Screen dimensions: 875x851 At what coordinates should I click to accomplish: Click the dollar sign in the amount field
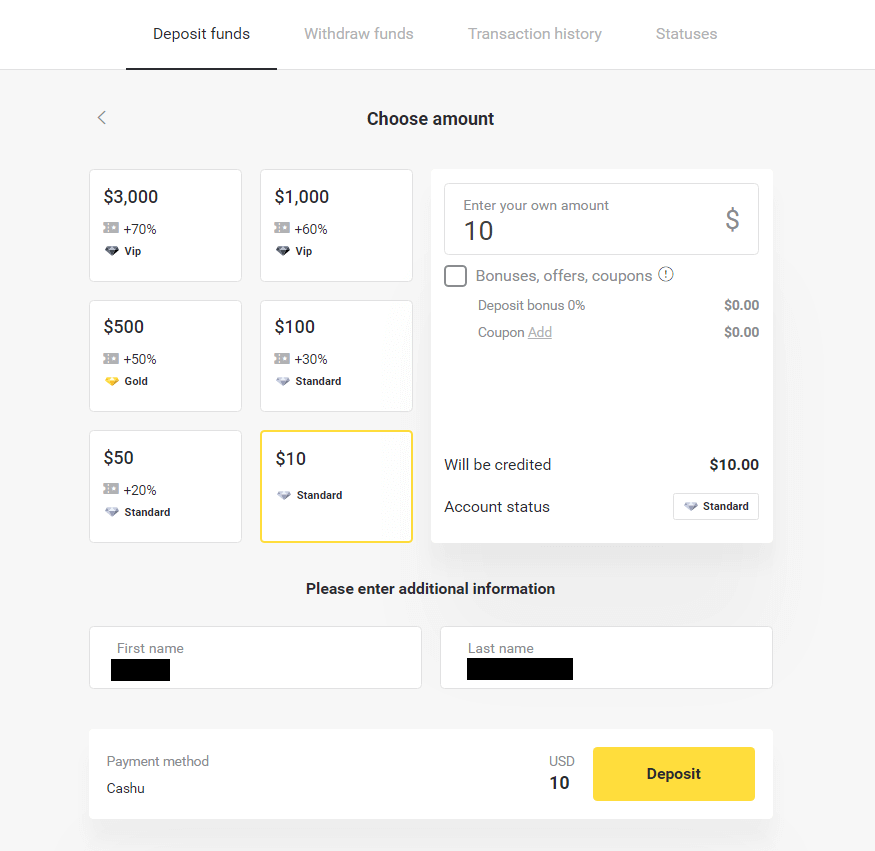(733, 219)
